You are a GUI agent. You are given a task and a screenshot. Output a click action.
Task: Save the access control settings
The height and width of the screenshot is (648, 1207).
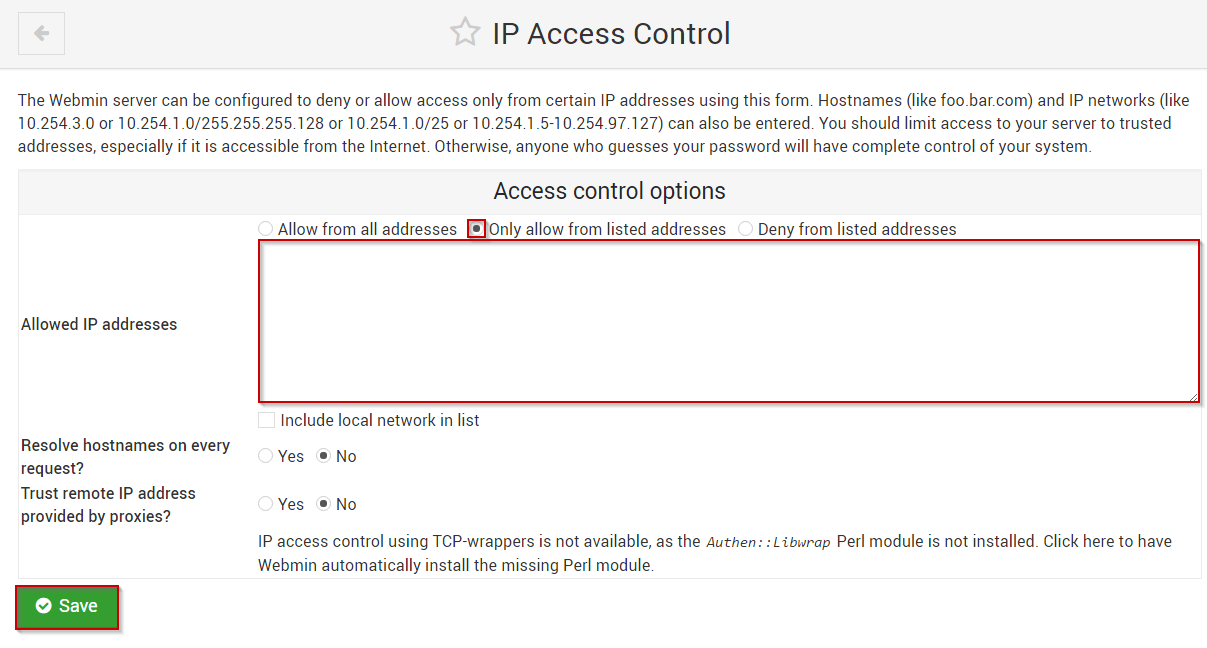click(x=67, y=607)
